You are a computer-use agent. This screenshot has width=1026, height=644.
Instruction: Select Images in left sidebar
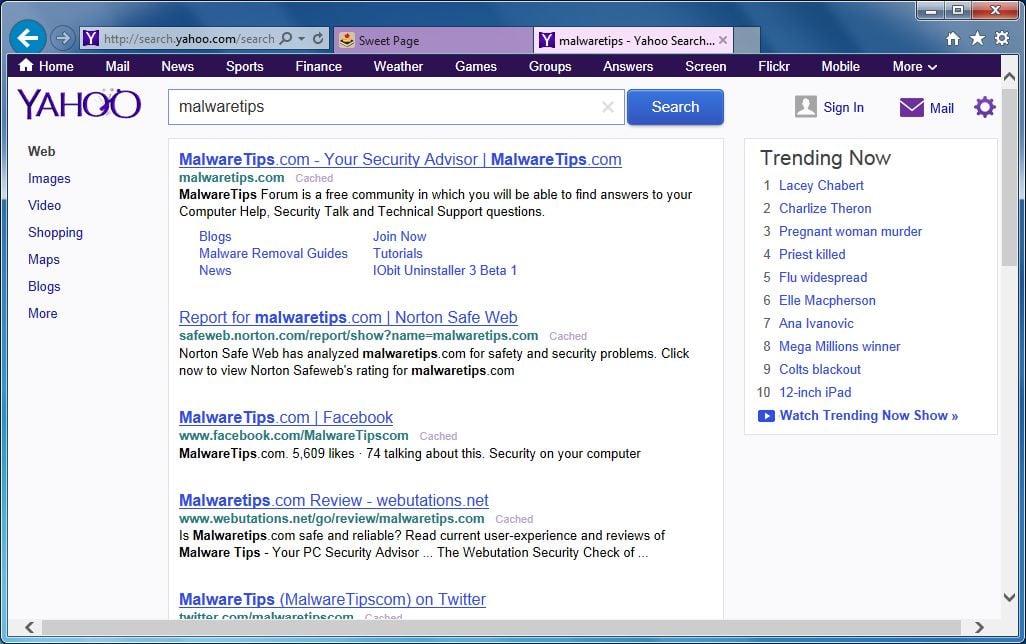(x=49, y=178)
